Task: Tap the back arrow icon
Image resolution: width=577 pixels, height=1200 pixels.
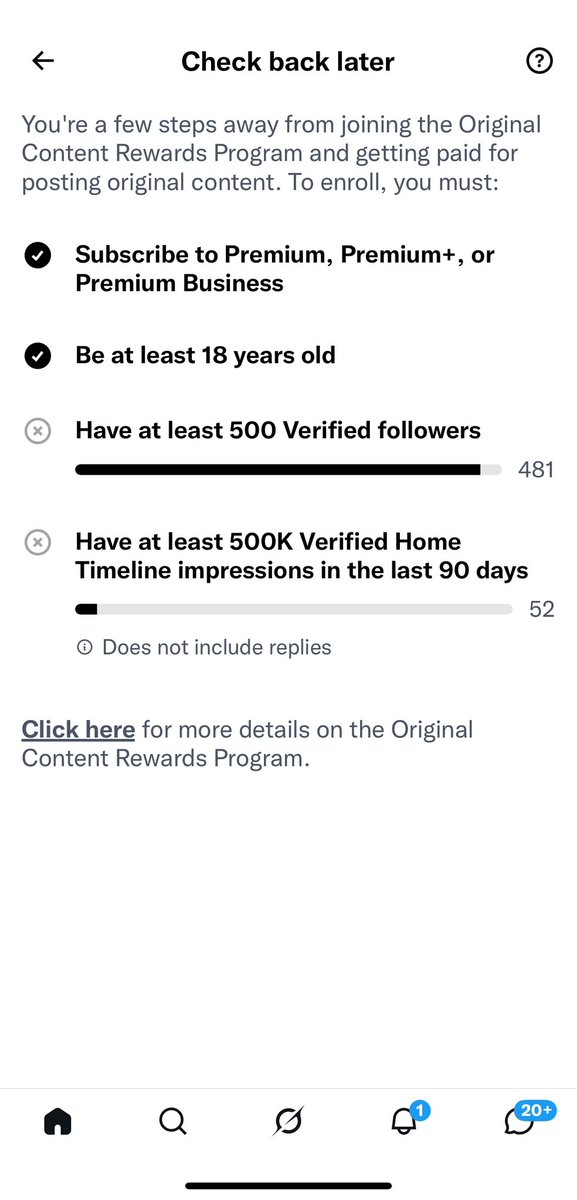Action: coord(43,61)
